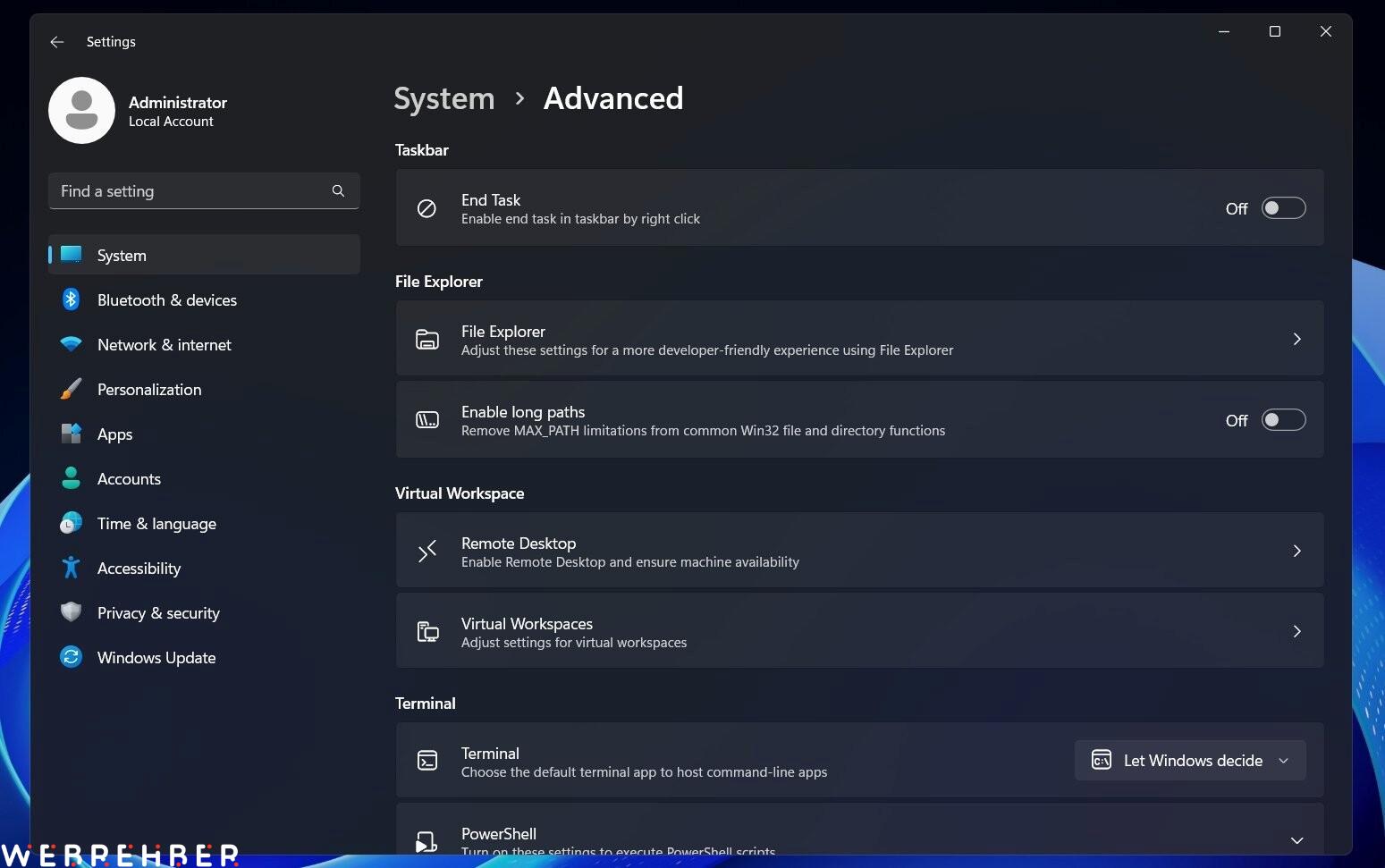Click the Accounts person icon
The image size is (1385, 868).
click(x=71, y=478)
